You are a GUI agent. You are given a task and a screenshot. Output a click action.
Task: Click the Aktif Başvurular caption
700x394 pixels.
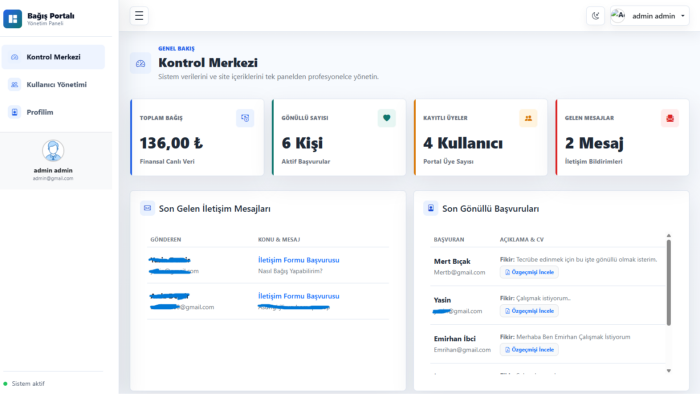306,162
